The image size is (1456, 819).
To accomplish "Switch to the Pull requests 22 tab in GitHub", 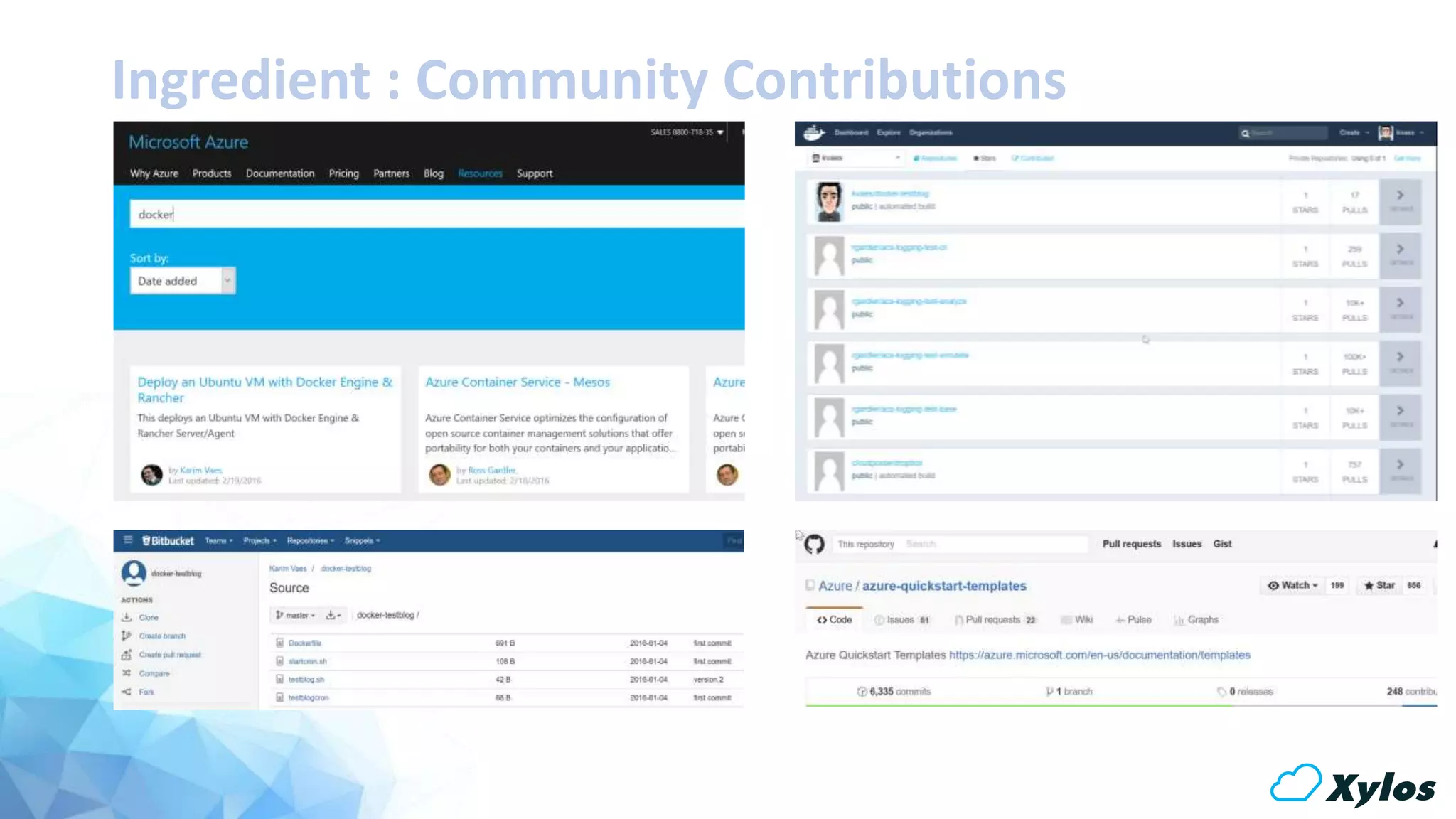I will (995, 620).
